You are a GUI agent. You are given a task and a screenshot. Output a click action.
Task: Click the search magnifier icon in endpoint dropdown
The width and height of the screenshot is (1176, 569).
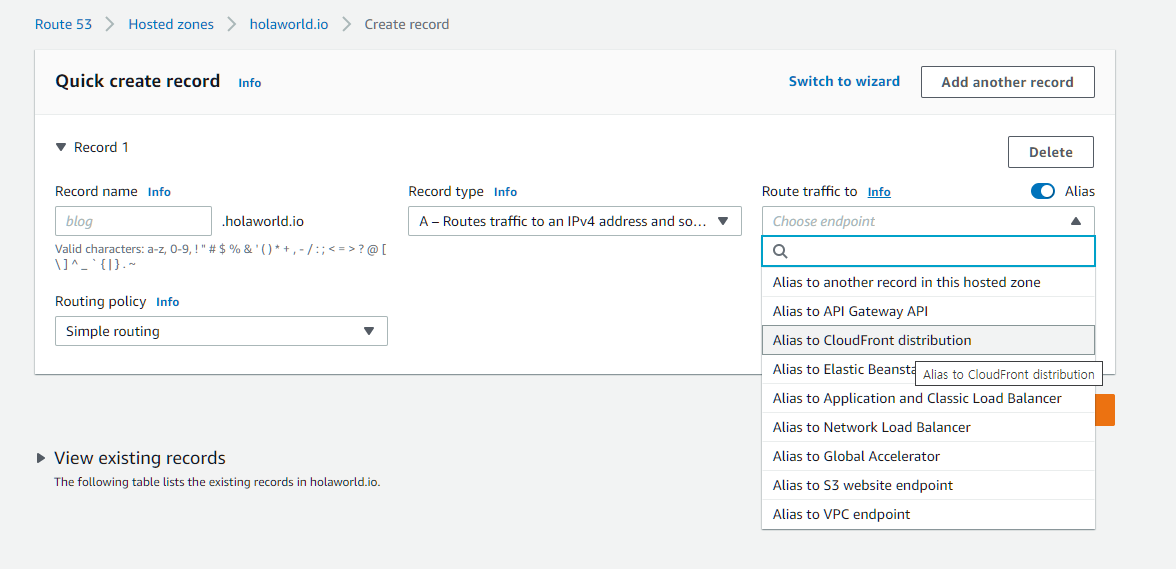click(780, 251)
